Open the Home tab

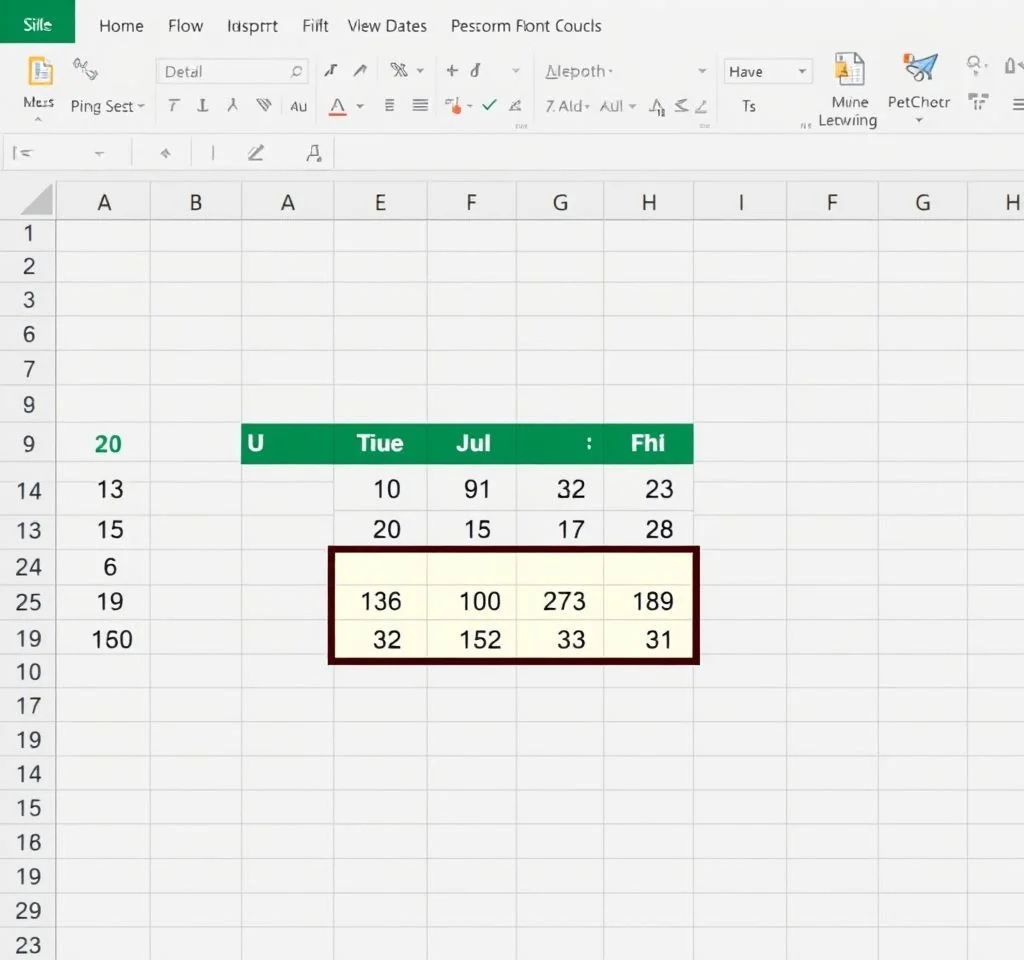[x=121, y=26]
